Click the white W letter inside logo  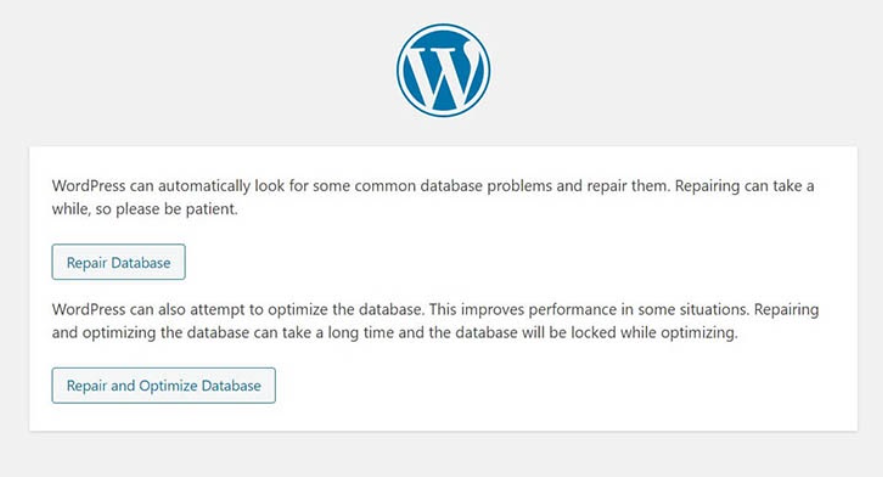pyautogui.click(x=443, y=70)
